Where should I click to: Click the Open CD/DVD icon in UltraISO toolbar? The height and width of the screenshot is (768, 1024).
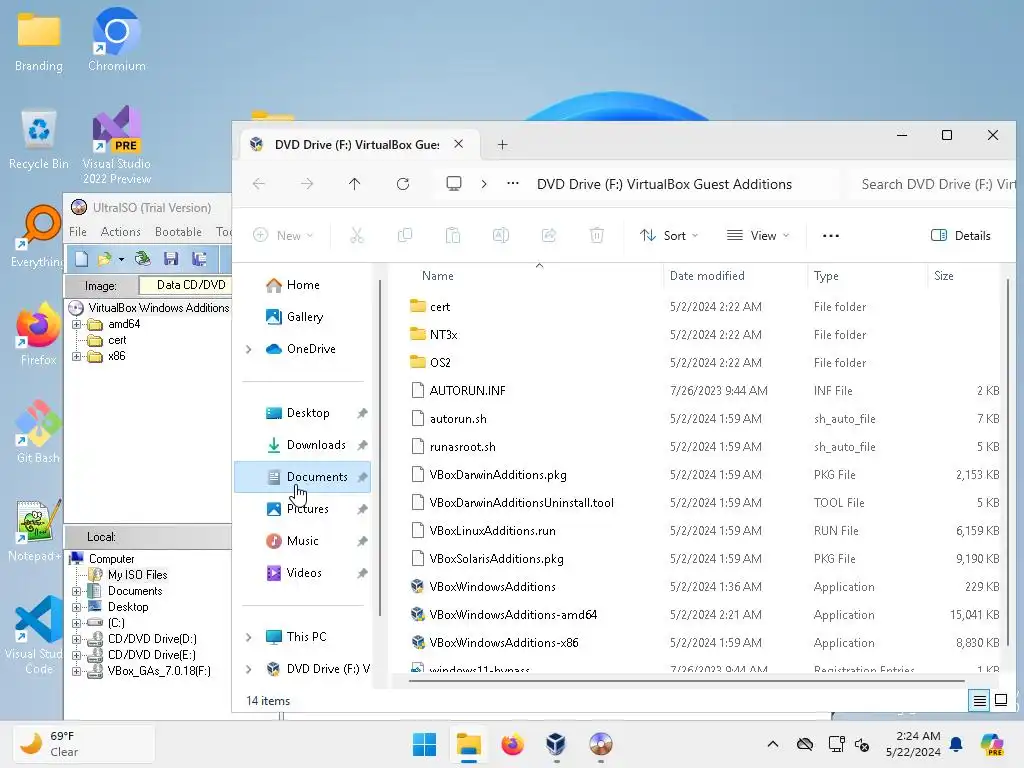pos(143,259)
